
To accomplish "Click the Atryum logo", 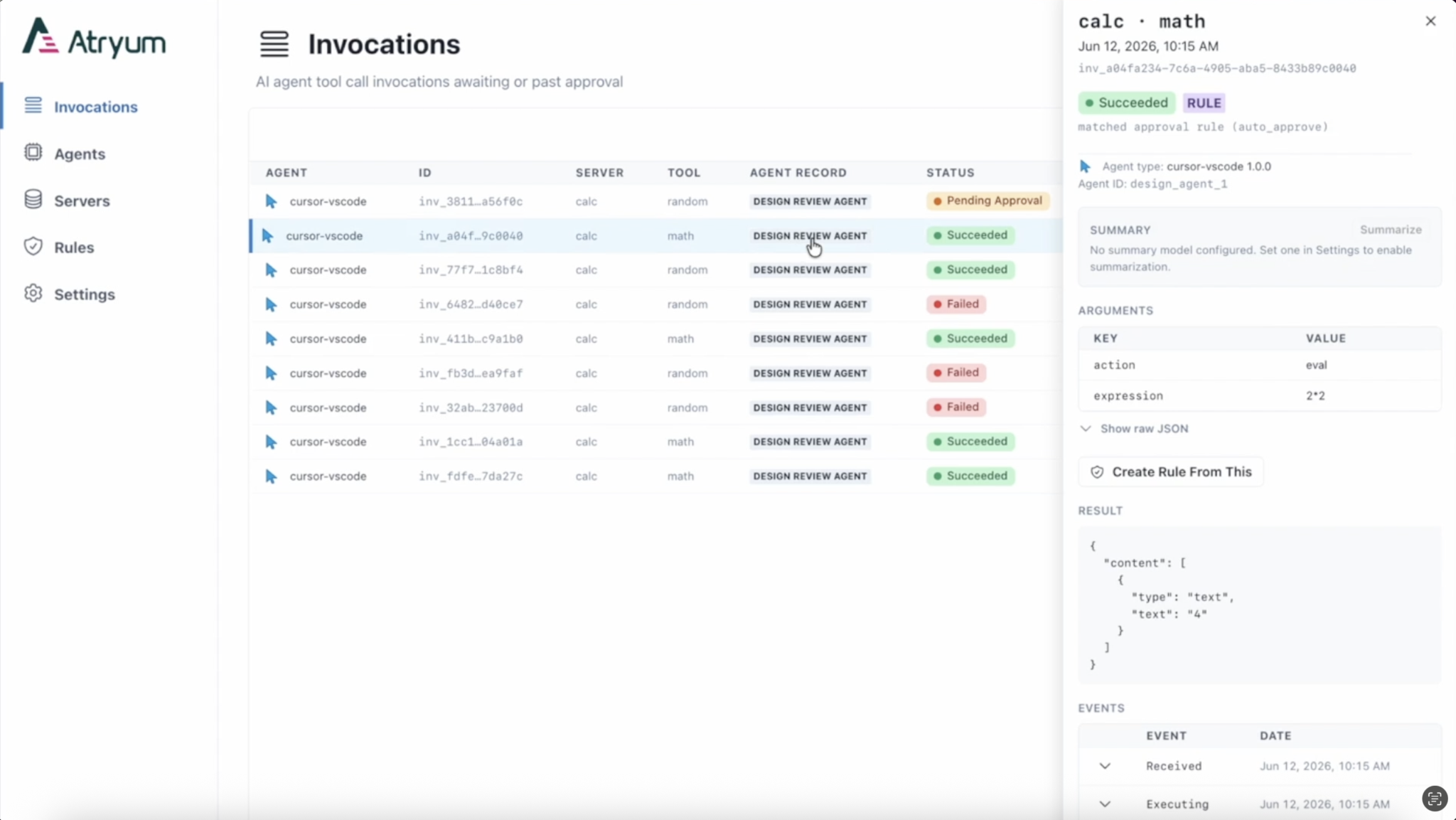I will click(x=94, y=38).
